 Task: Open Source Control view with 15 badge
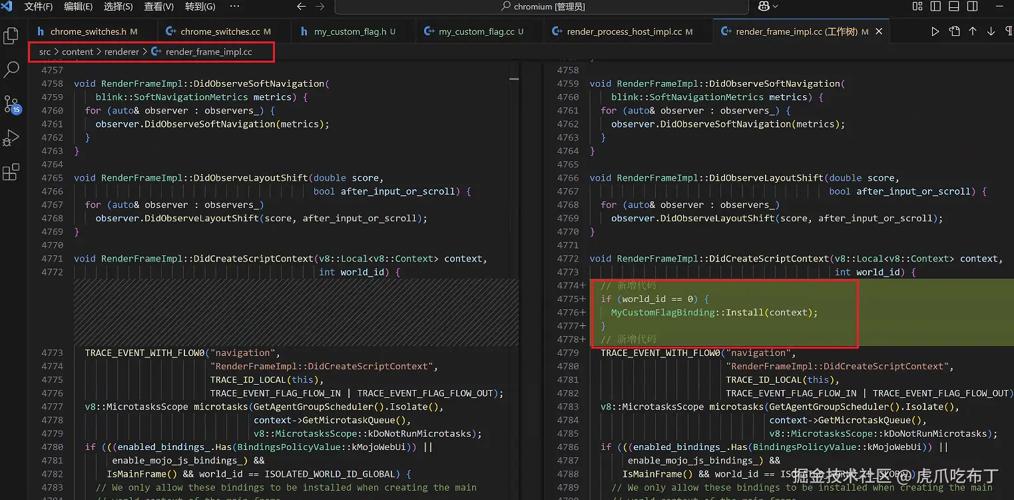[x=12, y=105]
